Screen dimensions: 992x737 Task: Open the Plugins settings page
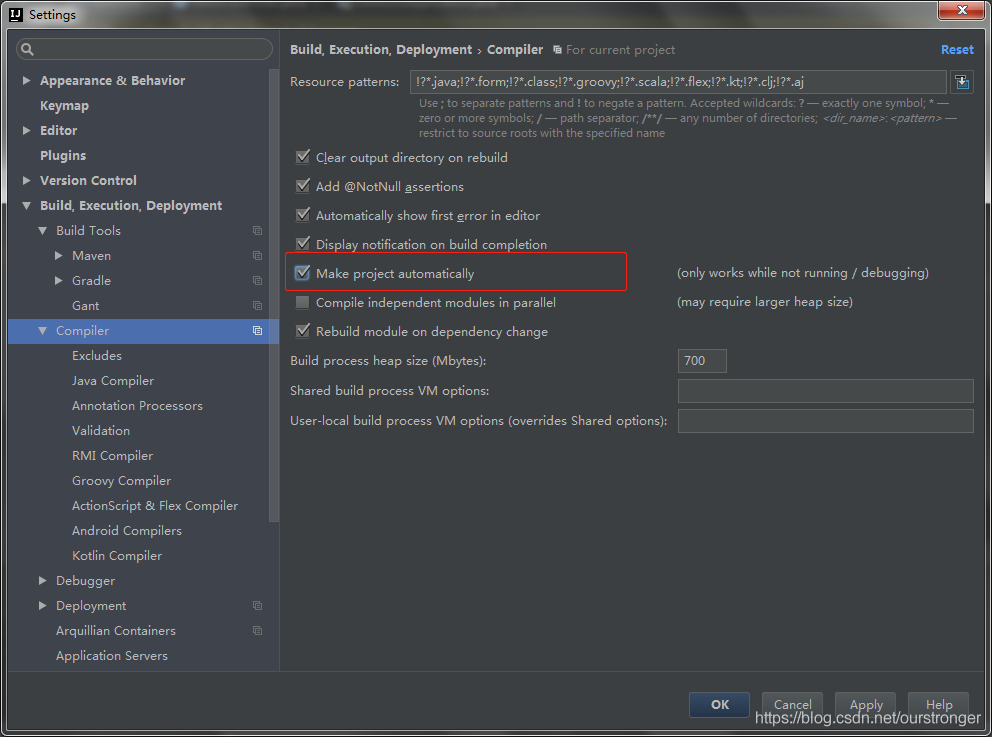[63, 156]
